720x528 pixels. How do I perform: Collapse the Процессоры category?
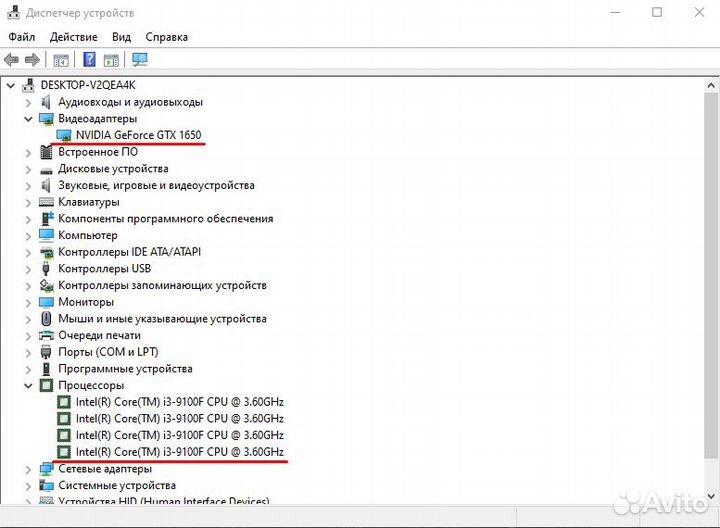pyautogui.click(x=28, y=385)
